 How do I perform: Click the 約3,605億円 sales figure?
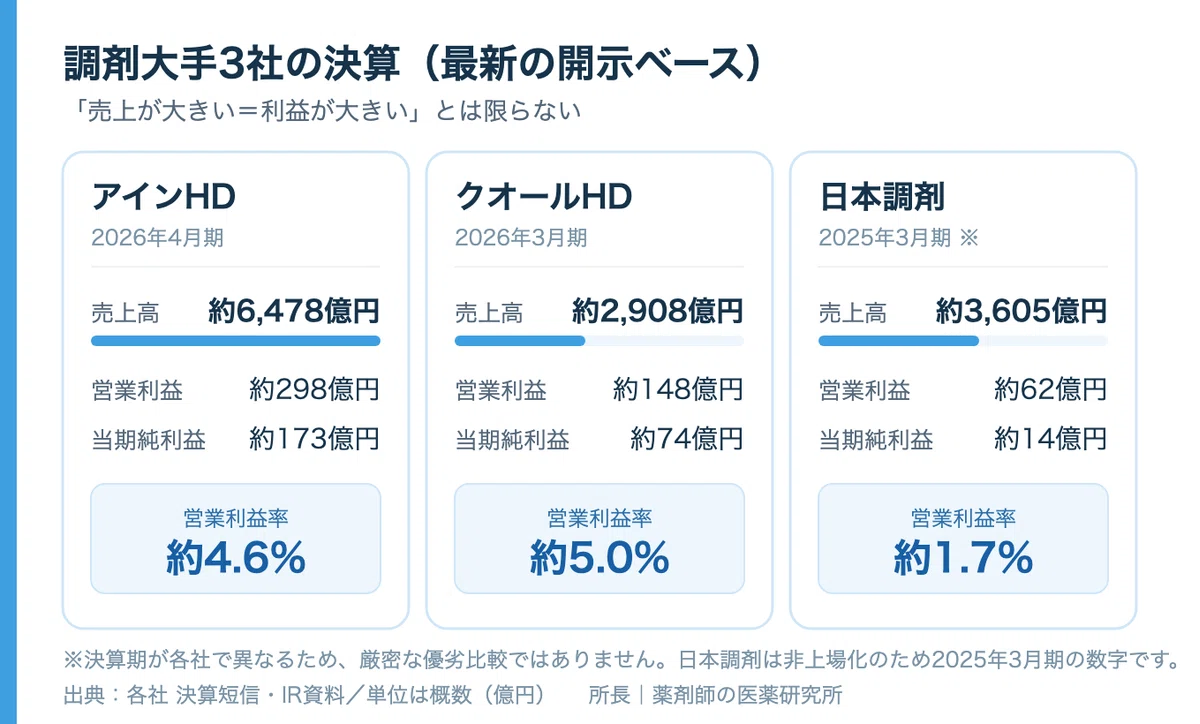1021,311
